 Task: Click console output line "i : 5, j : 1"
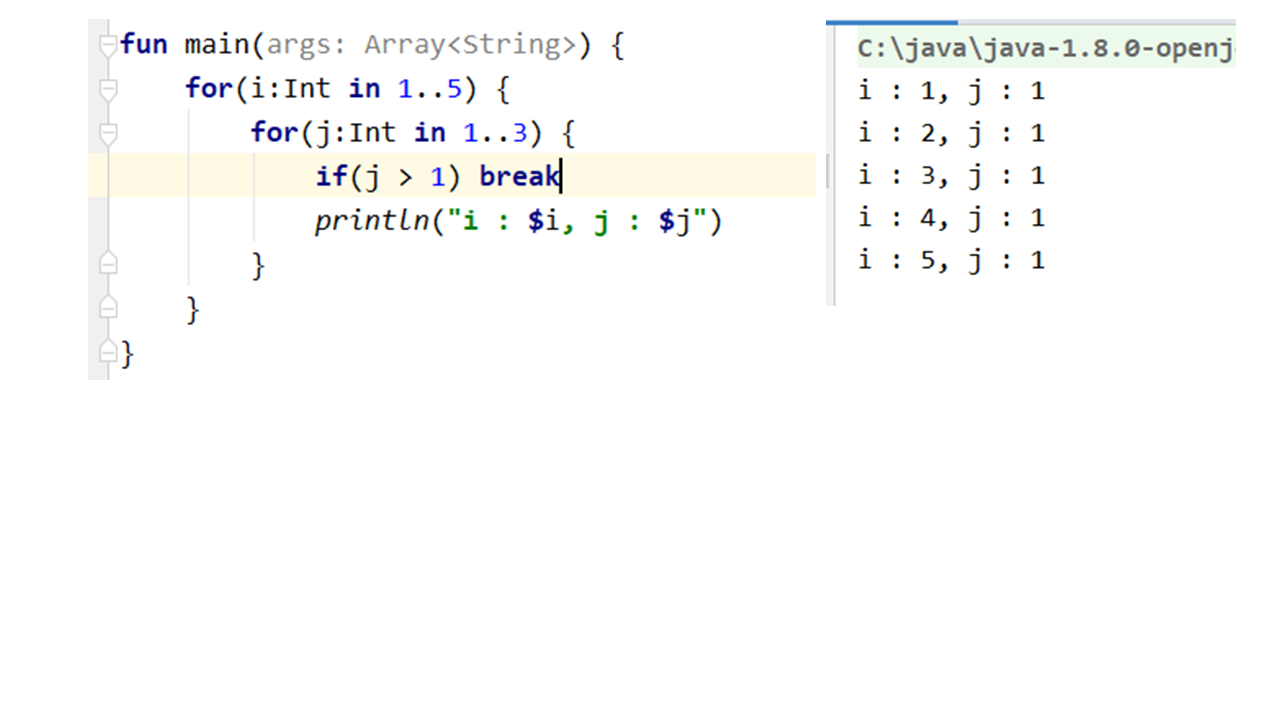(x=951, y=261)
